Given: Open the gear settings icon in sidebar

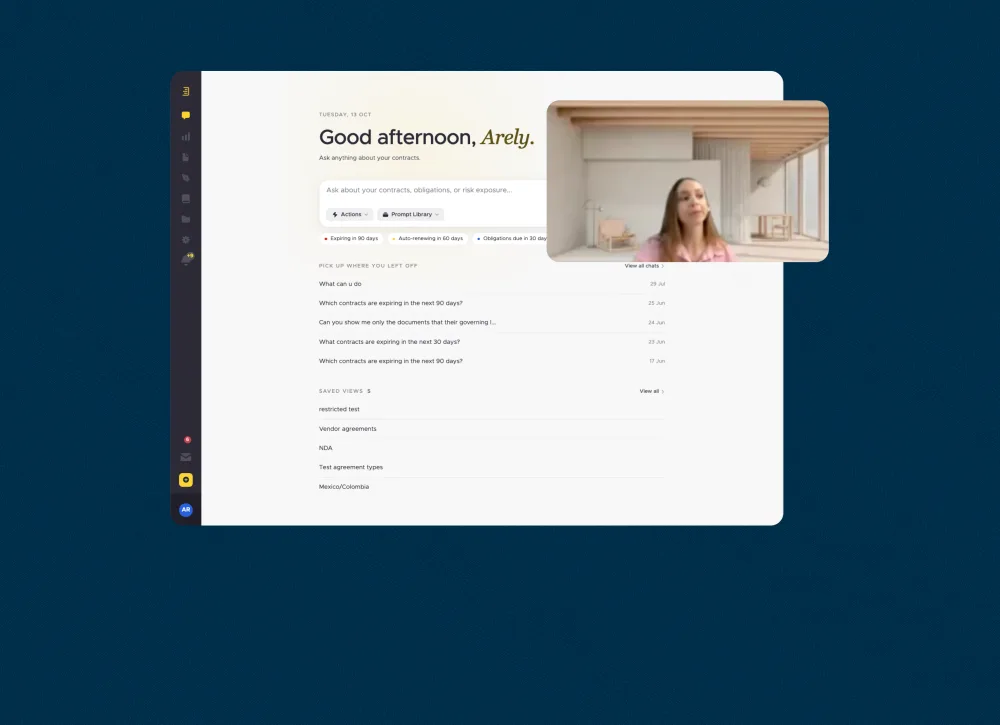Looking at the screenshot, I should click(x=186, y=240).
